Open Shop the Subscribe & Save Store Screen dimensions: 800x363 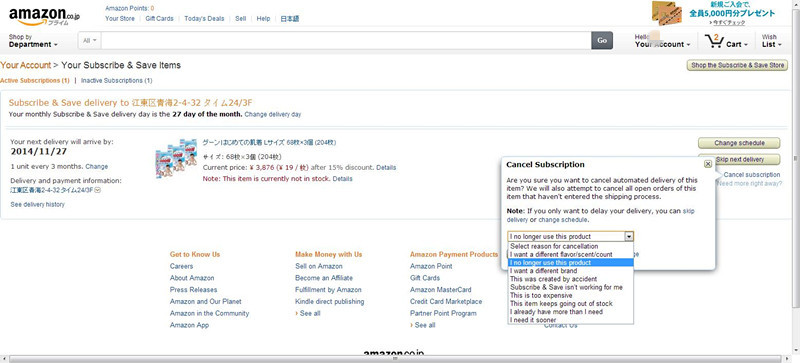click(x=737, y=65)
